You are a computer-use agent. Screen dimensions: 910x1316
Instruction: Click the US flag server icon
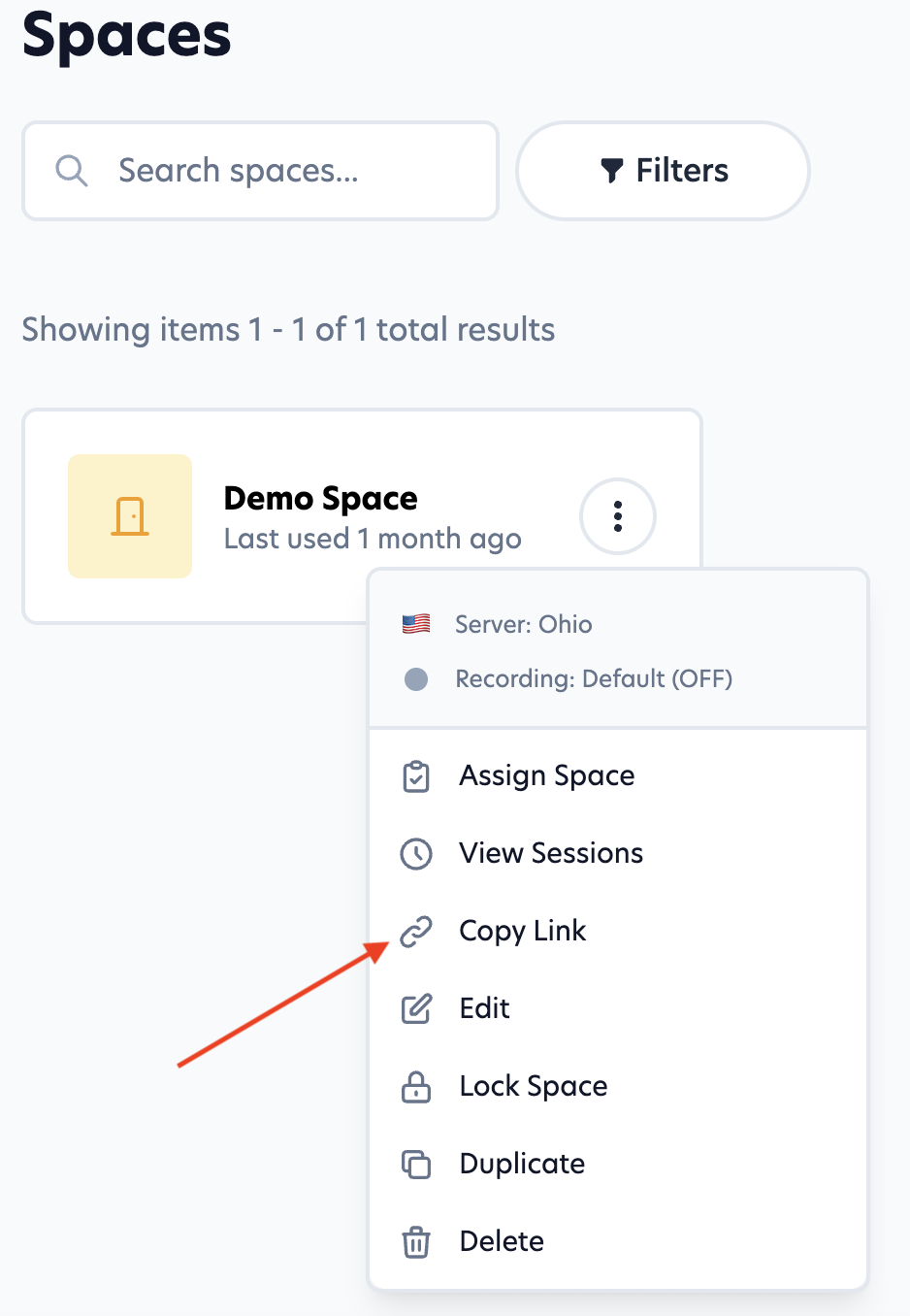pyautogui.click(x=416, y=624)
